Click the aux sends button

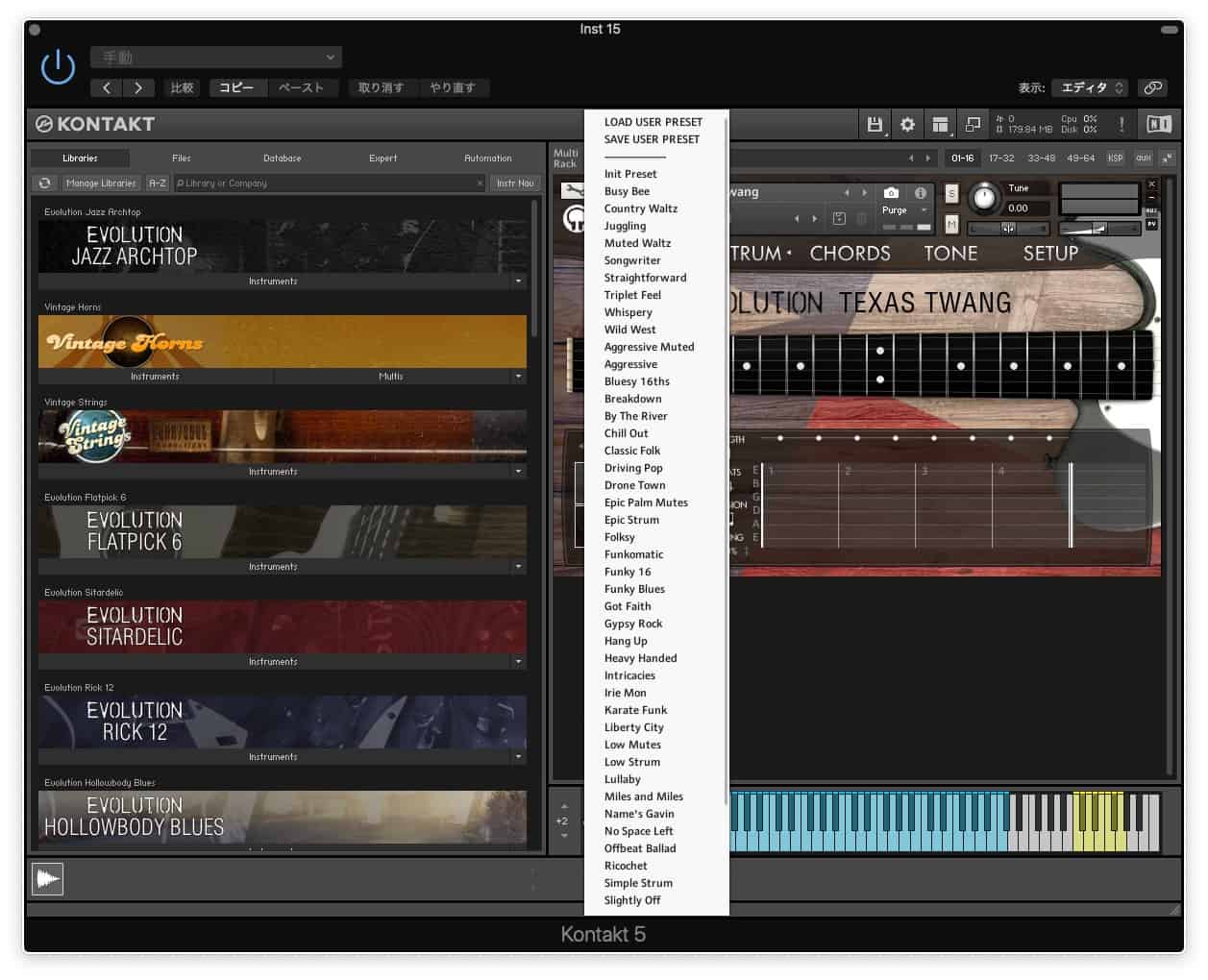[x=1143, y=158]
